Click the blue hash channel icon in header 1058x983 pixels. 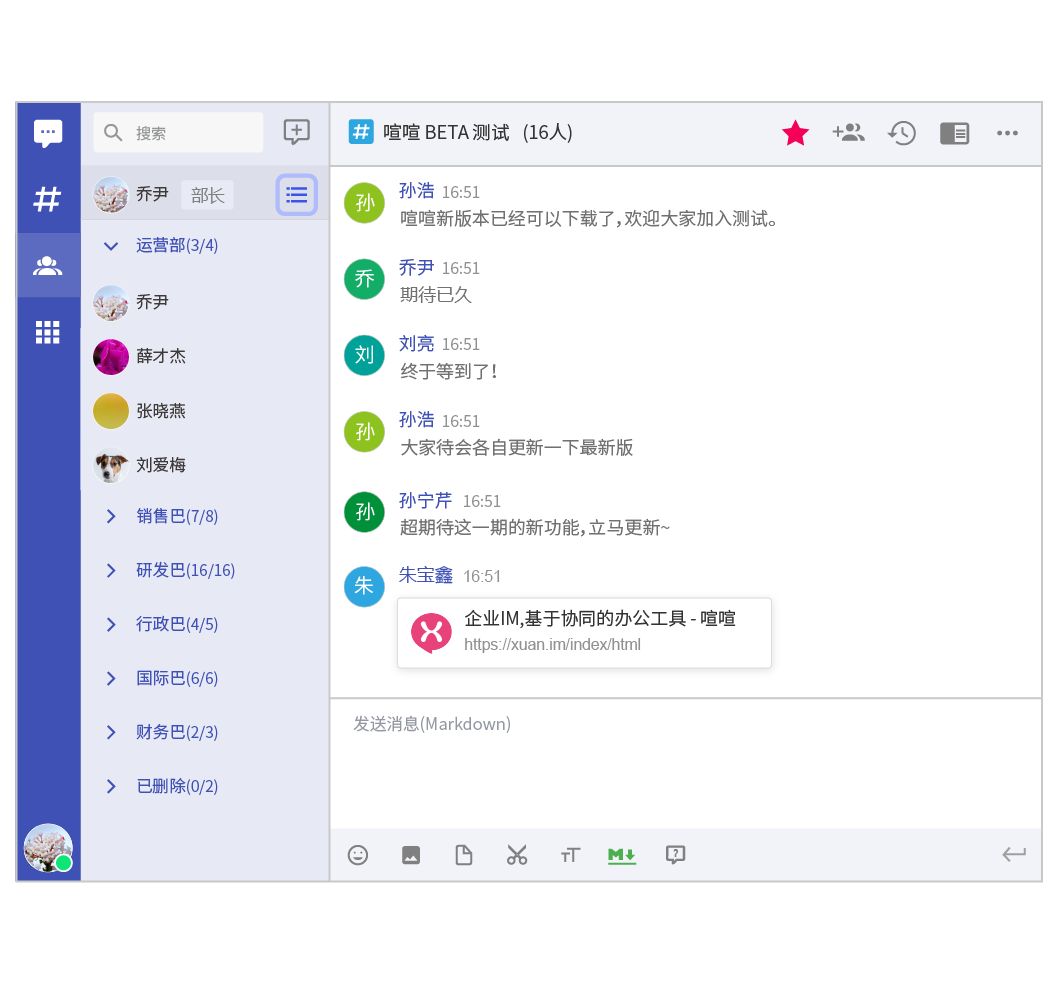pos(361,132)
